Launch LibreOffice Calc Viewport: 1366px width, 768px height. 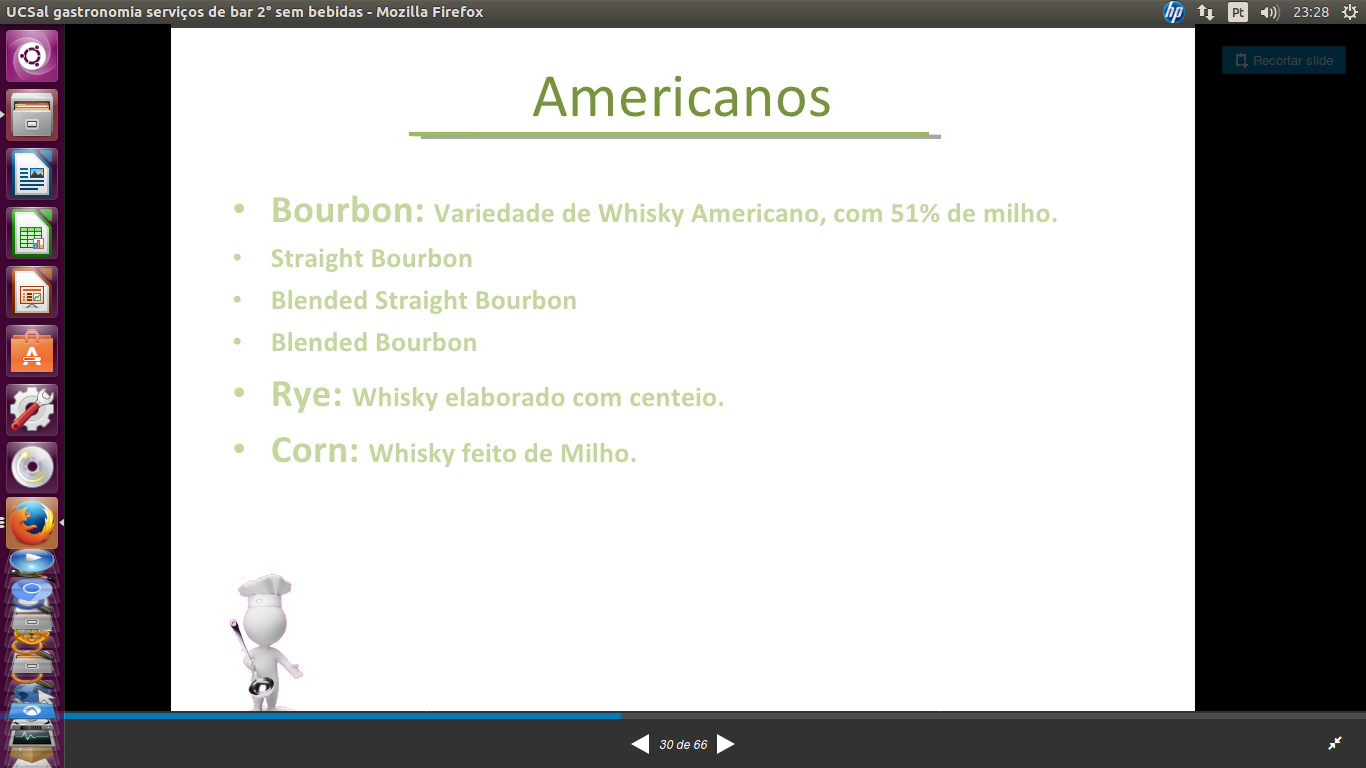(x=32, y=234)
